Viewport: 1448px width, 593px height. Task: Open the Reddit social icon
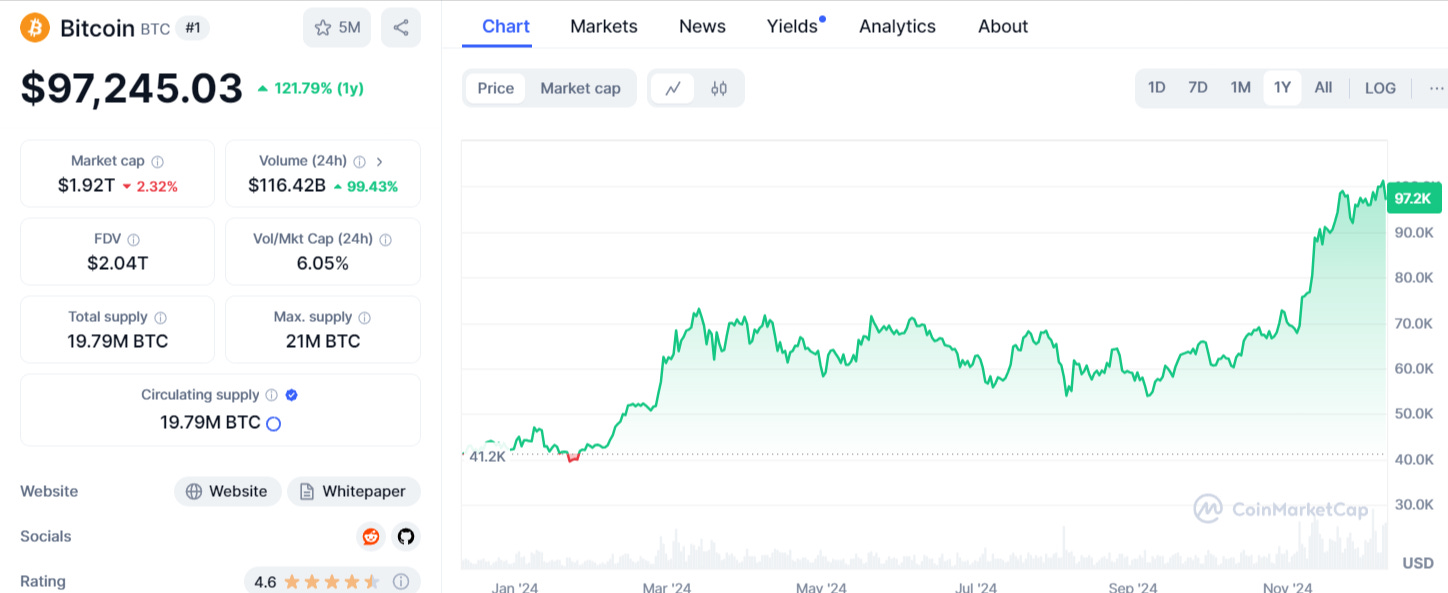(371, 537)
